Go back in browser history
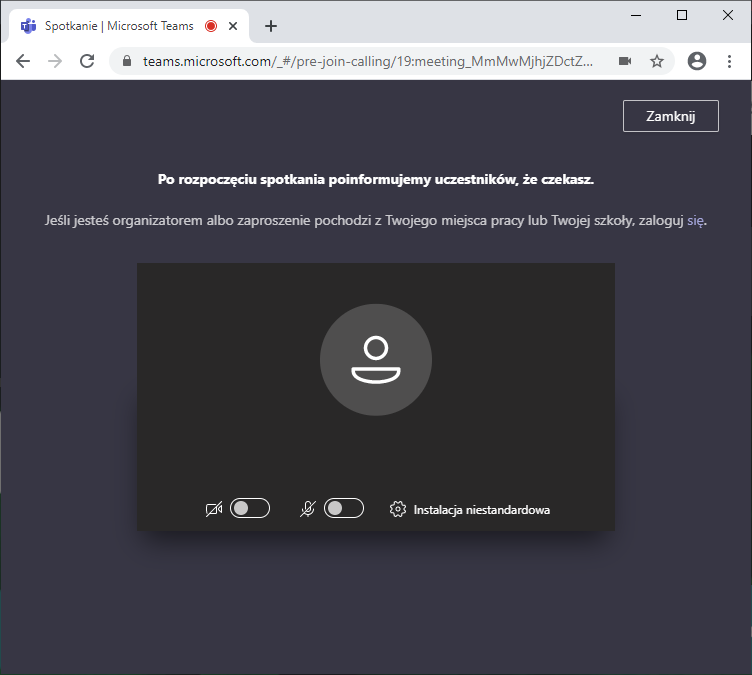752x675 pixels. (x=23, y=61)
